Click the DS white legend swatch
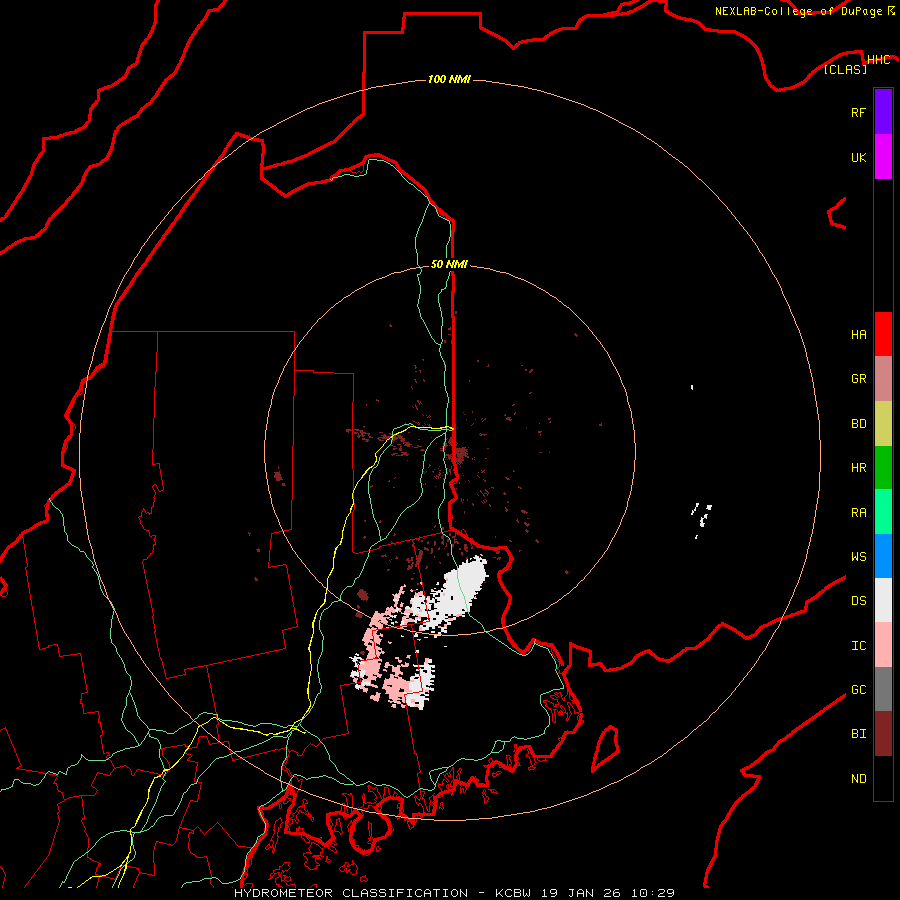 (x=883, y=600)
